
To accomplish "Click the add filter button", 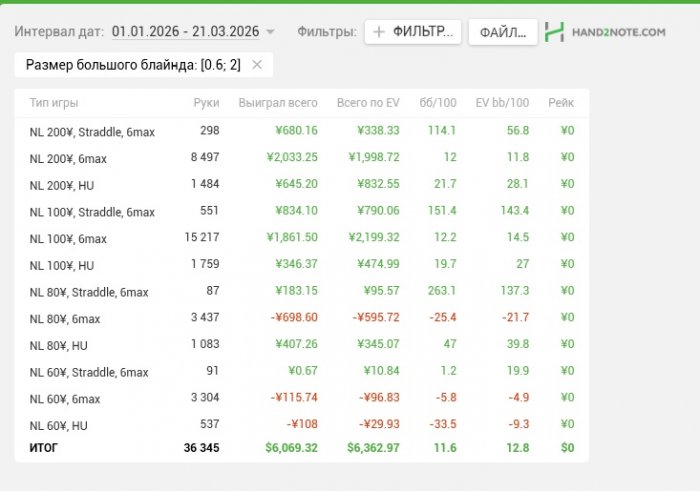I will (x=413, y=32).
